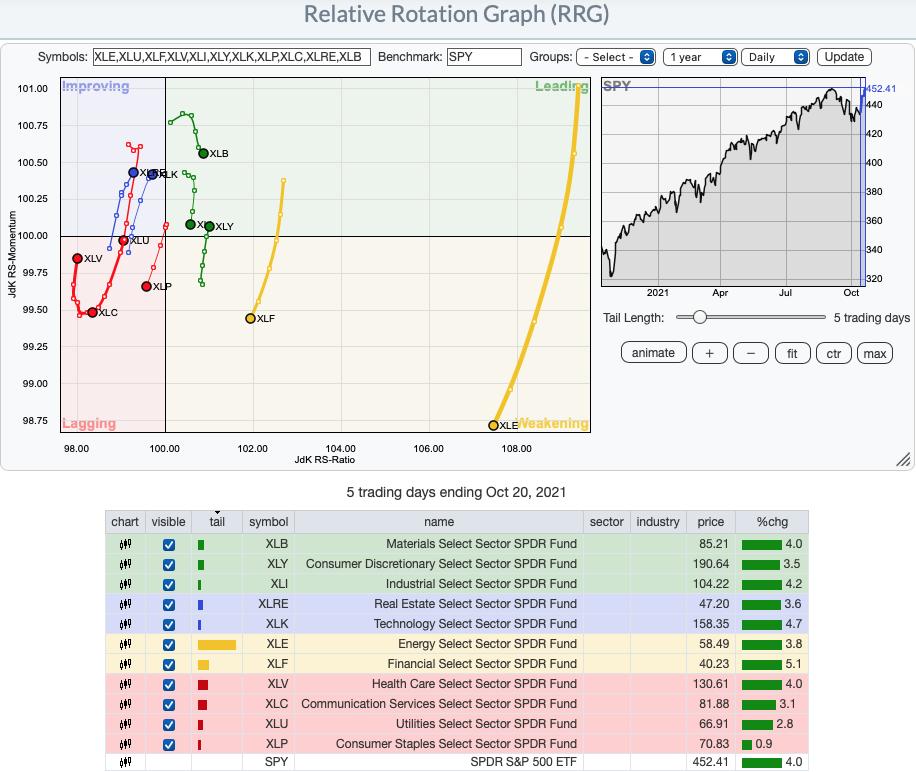The height and width of the screenshot is (772, 916).
Task: Toggle visibility checkbox for XLC
Action: 169,705
